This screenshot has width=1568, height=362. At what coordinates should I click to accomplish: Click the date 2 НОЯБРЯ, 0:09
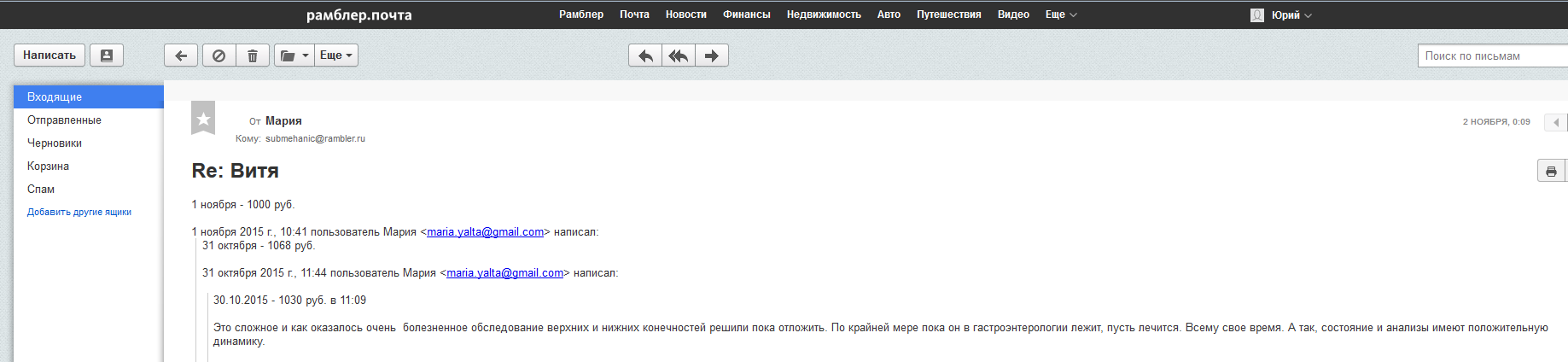point(1496,122)
